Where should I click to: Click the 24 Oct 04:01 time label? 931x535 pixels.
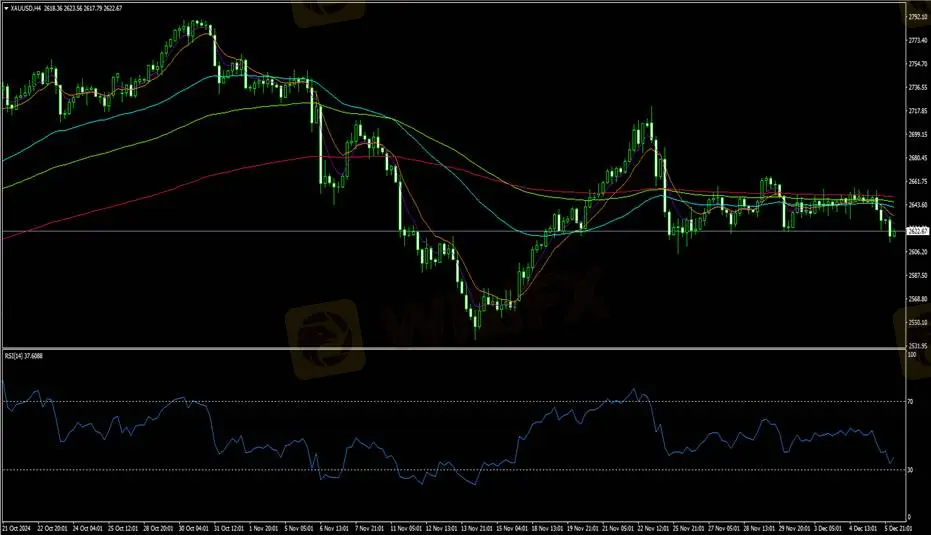coord(87,528)
